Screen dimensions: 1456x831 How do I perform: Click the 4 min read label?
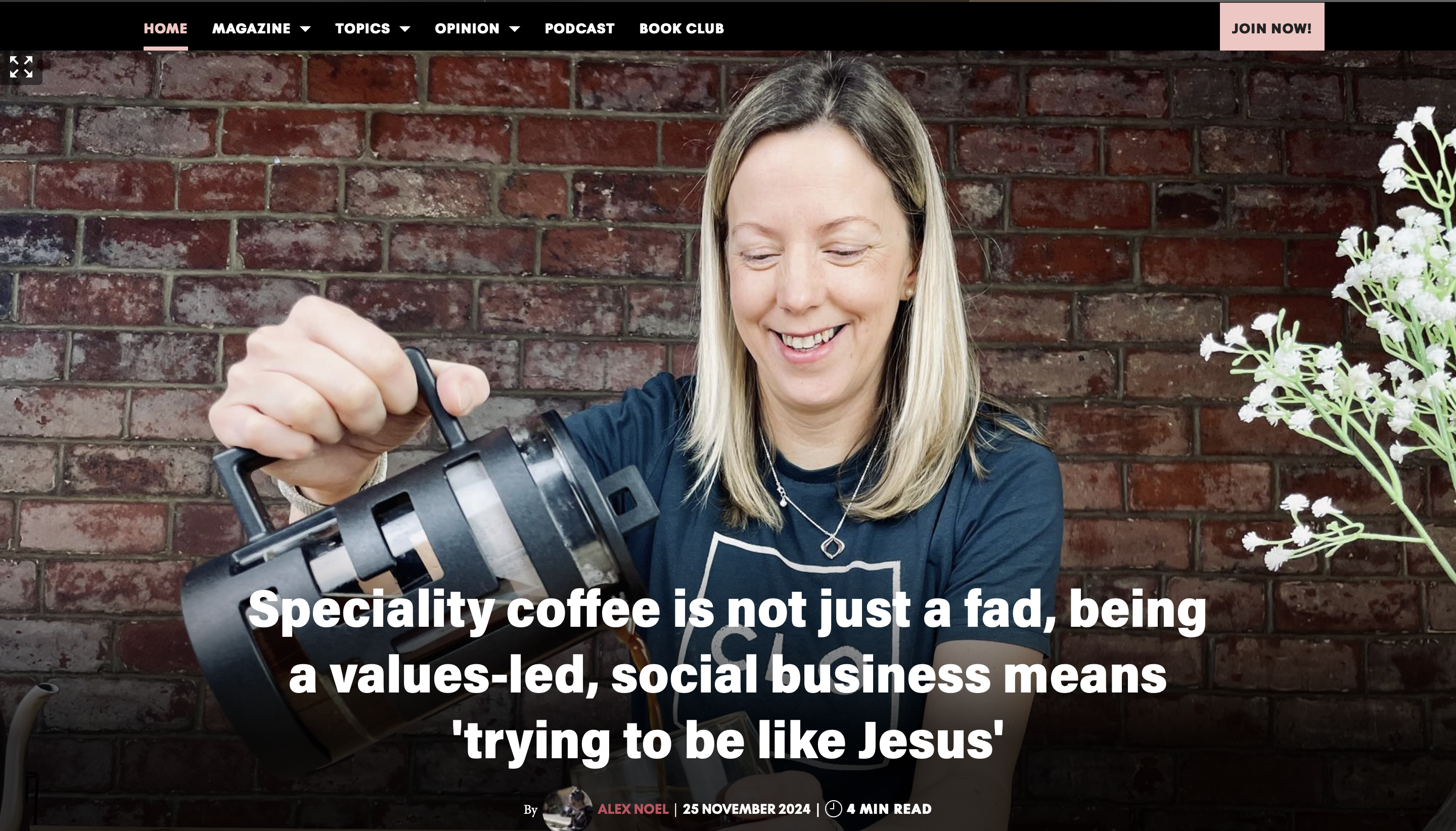889,809
